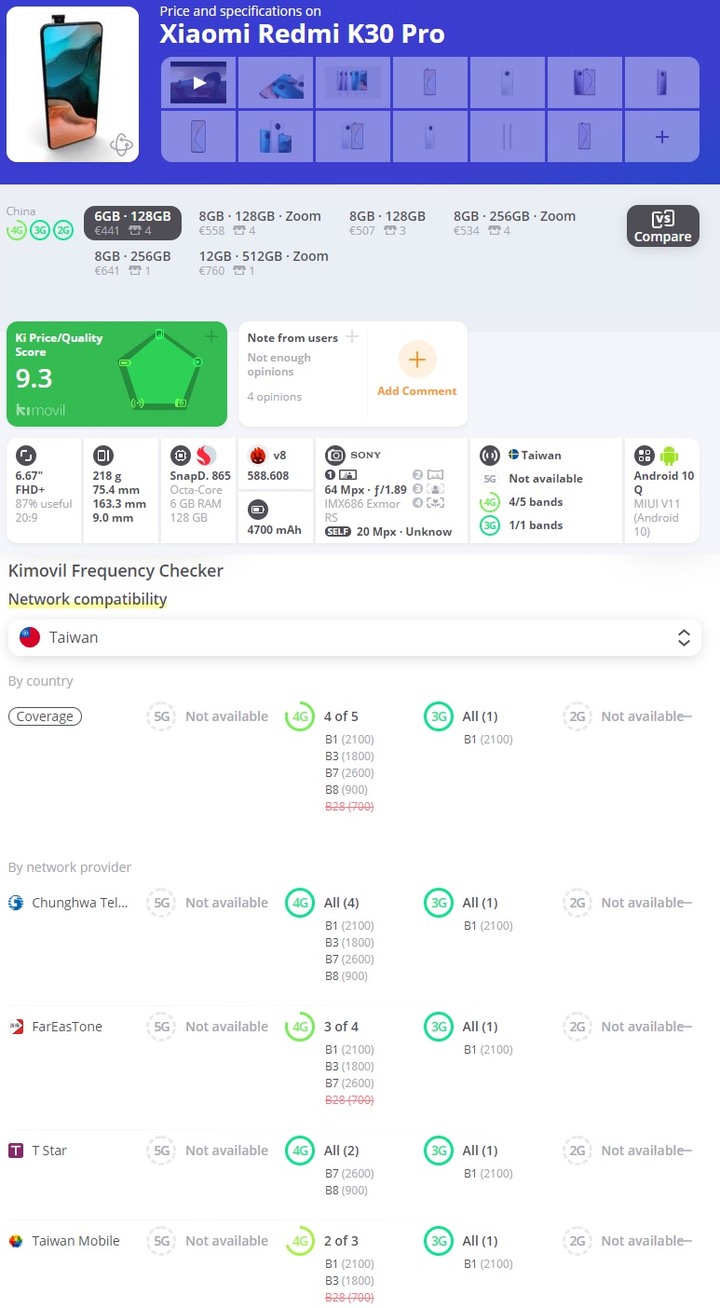Click T Star 4G All (2) badge
720x1308 pixels.
pyautogui.click(x=300, y=1150)
